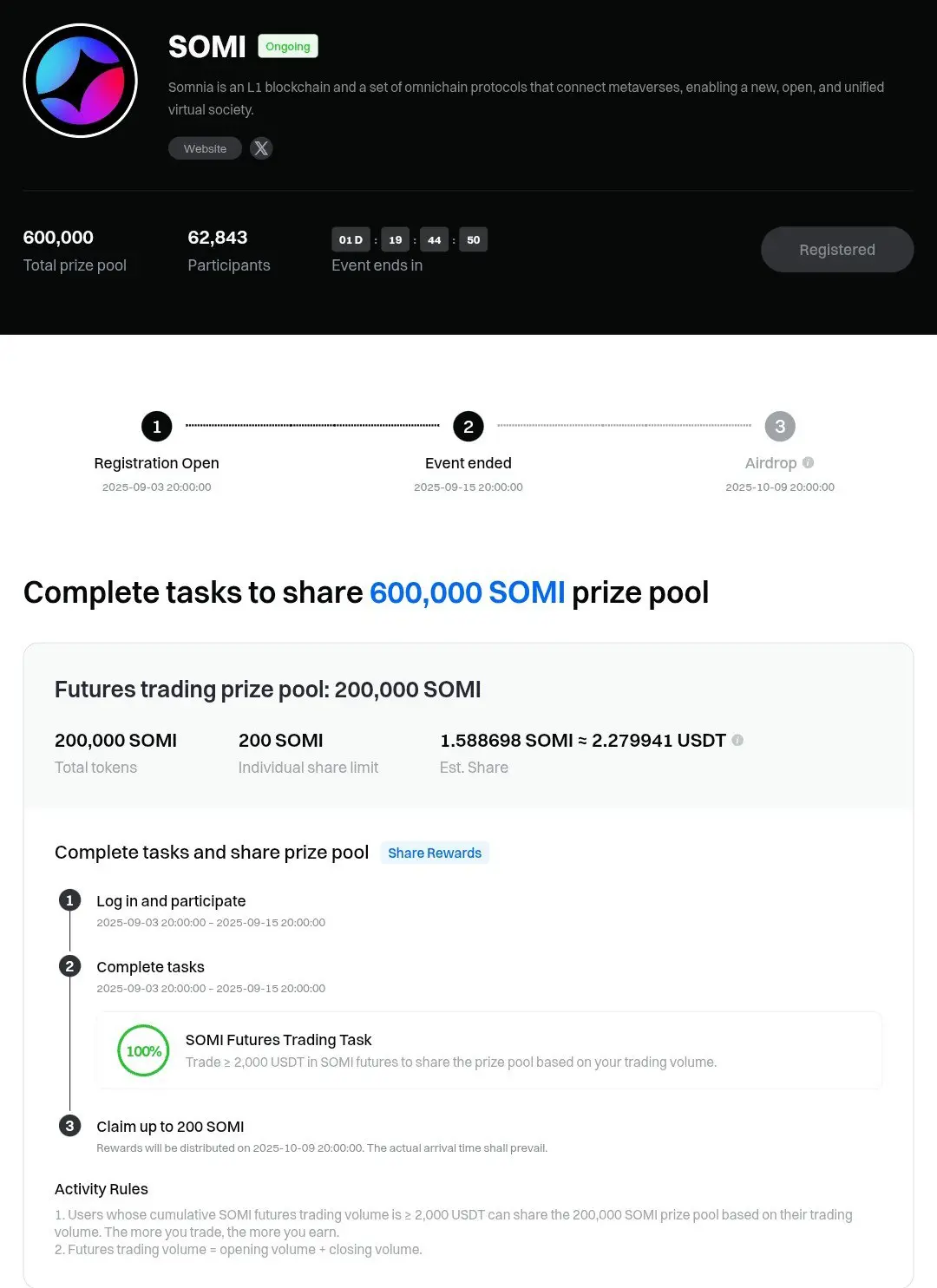Click the Claim up to 200 SOMI step
This screenshot has height=1288, width=937.
pos(170,1127)
